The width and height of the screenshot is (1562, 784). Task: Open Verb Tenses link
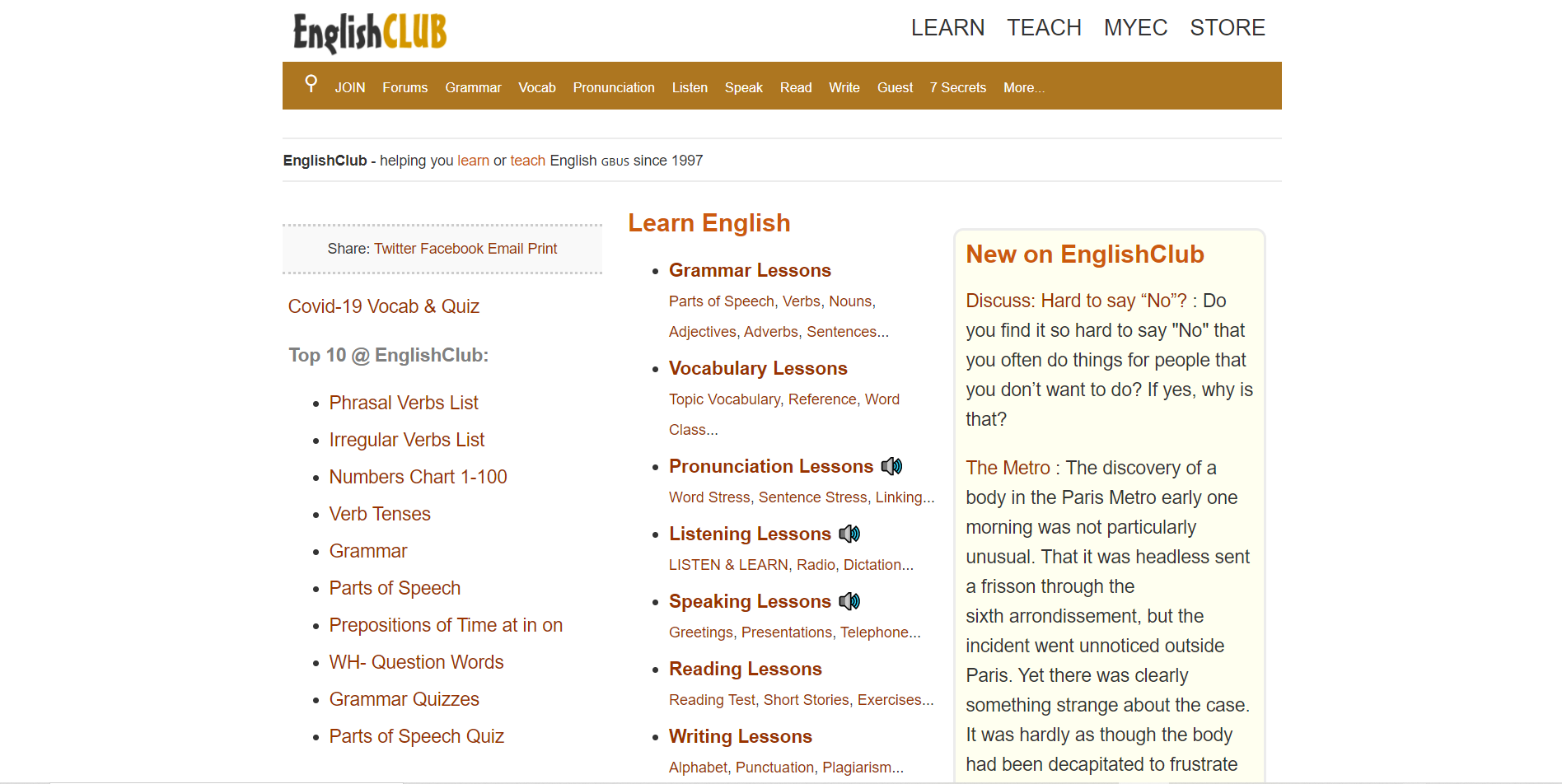click(380, 514)
